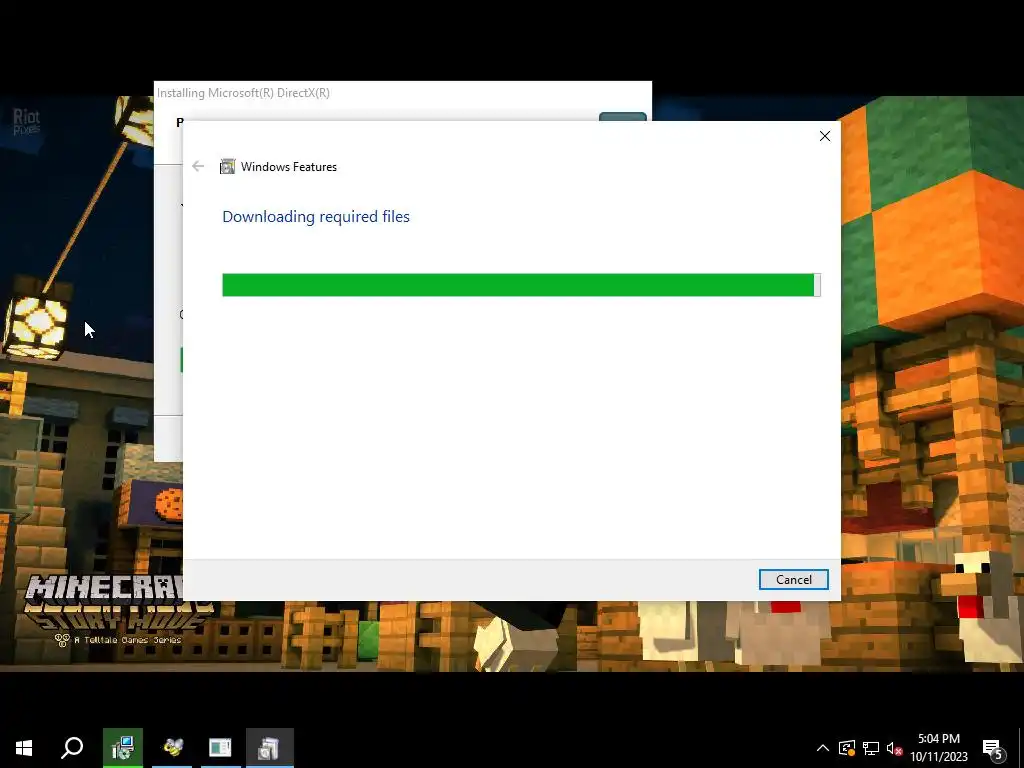Image resolution: width=1024 pixels, height=768 pixels.
Task: Cancel the Windows Features download
Action: (793, 579)
